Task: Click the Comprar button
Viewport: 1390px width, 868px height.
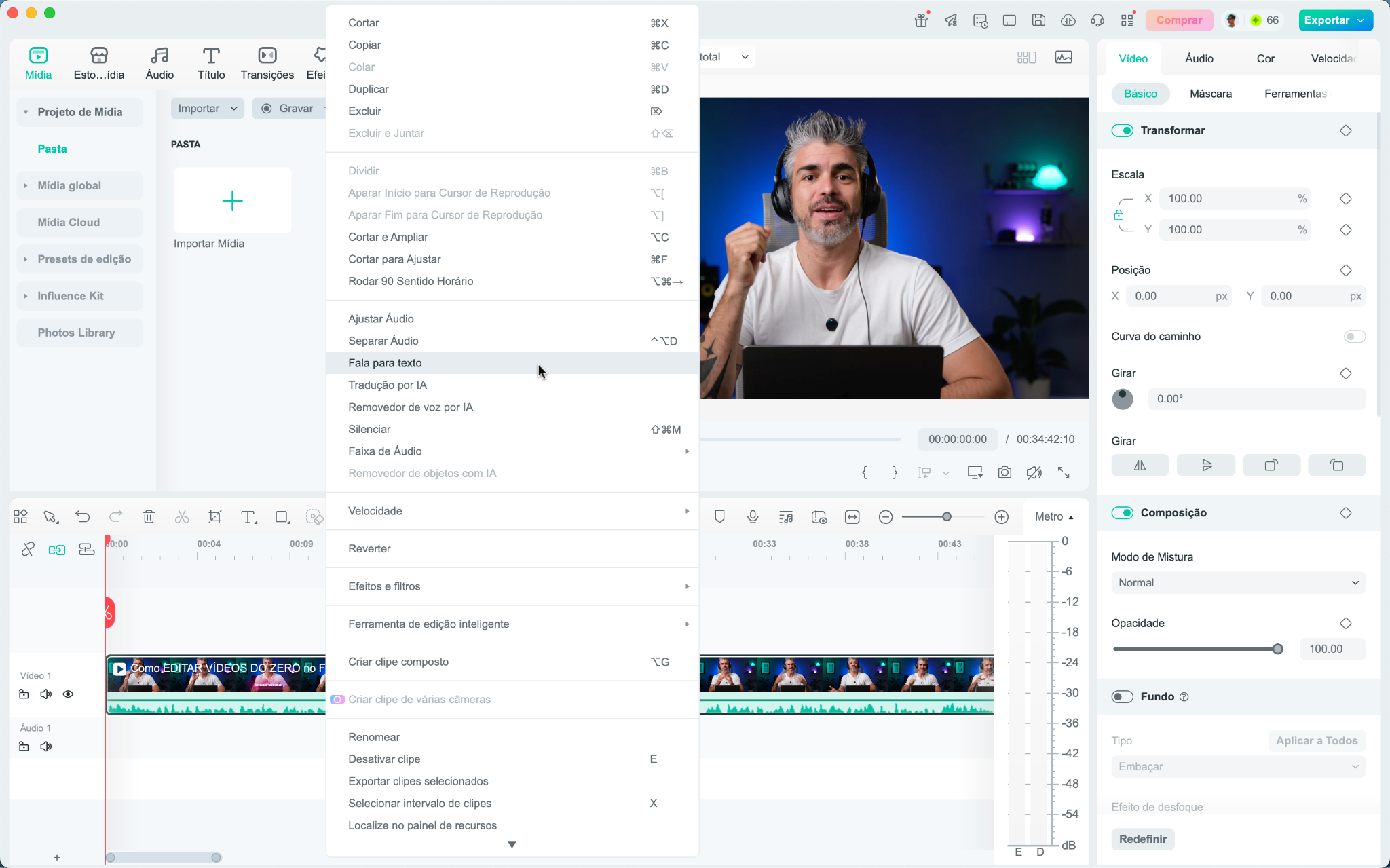Action: 1179,20
